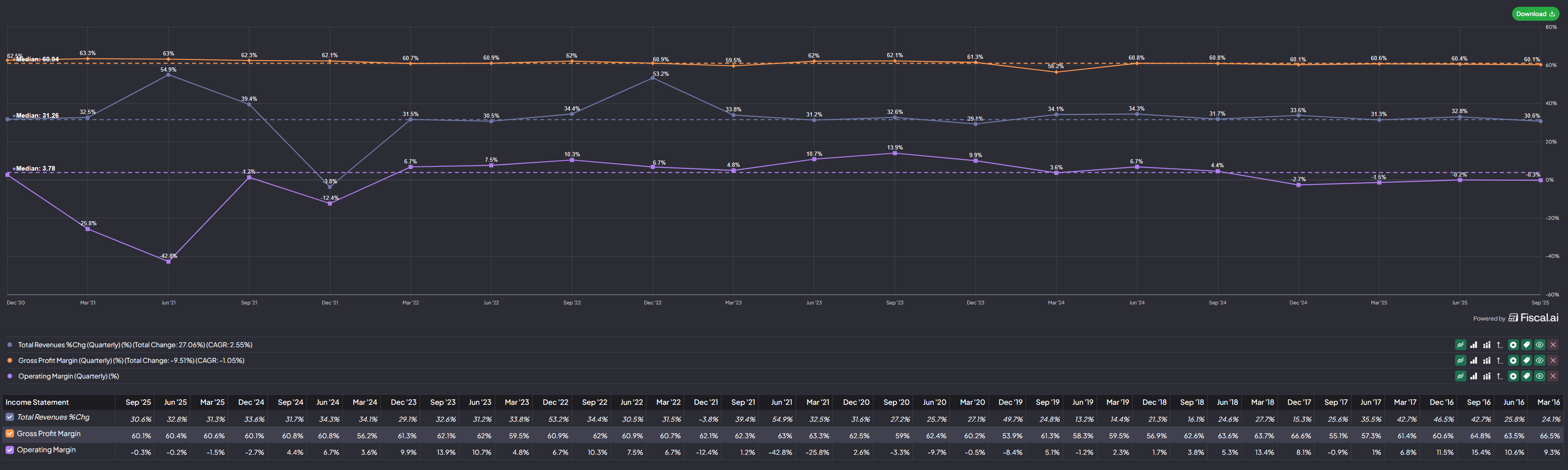Select line chart for Total Revenues %Chg

[x=1460, y=345]
